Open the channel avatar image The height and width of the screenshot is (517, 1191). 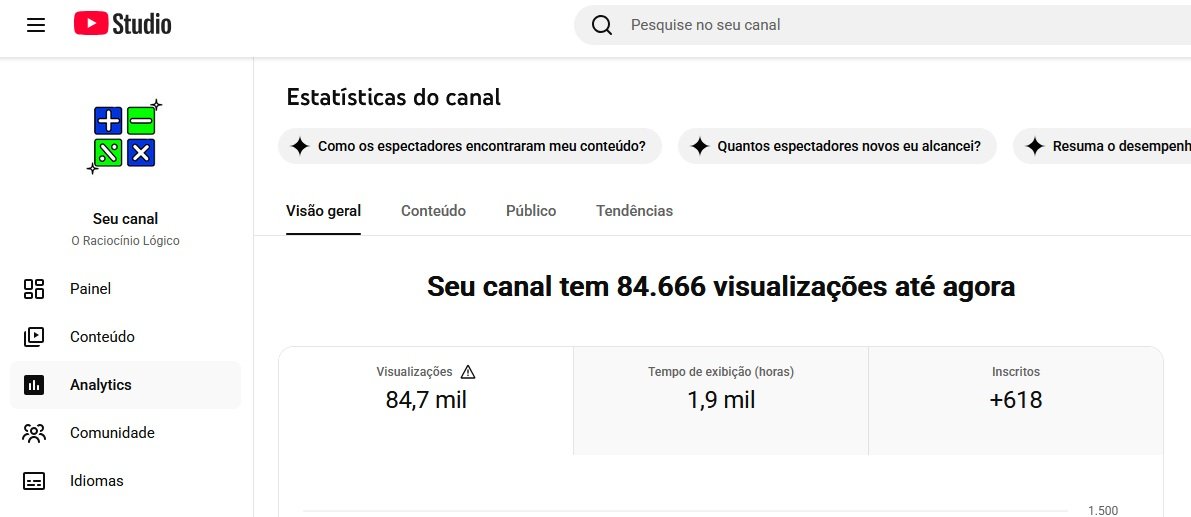[126, 137]
